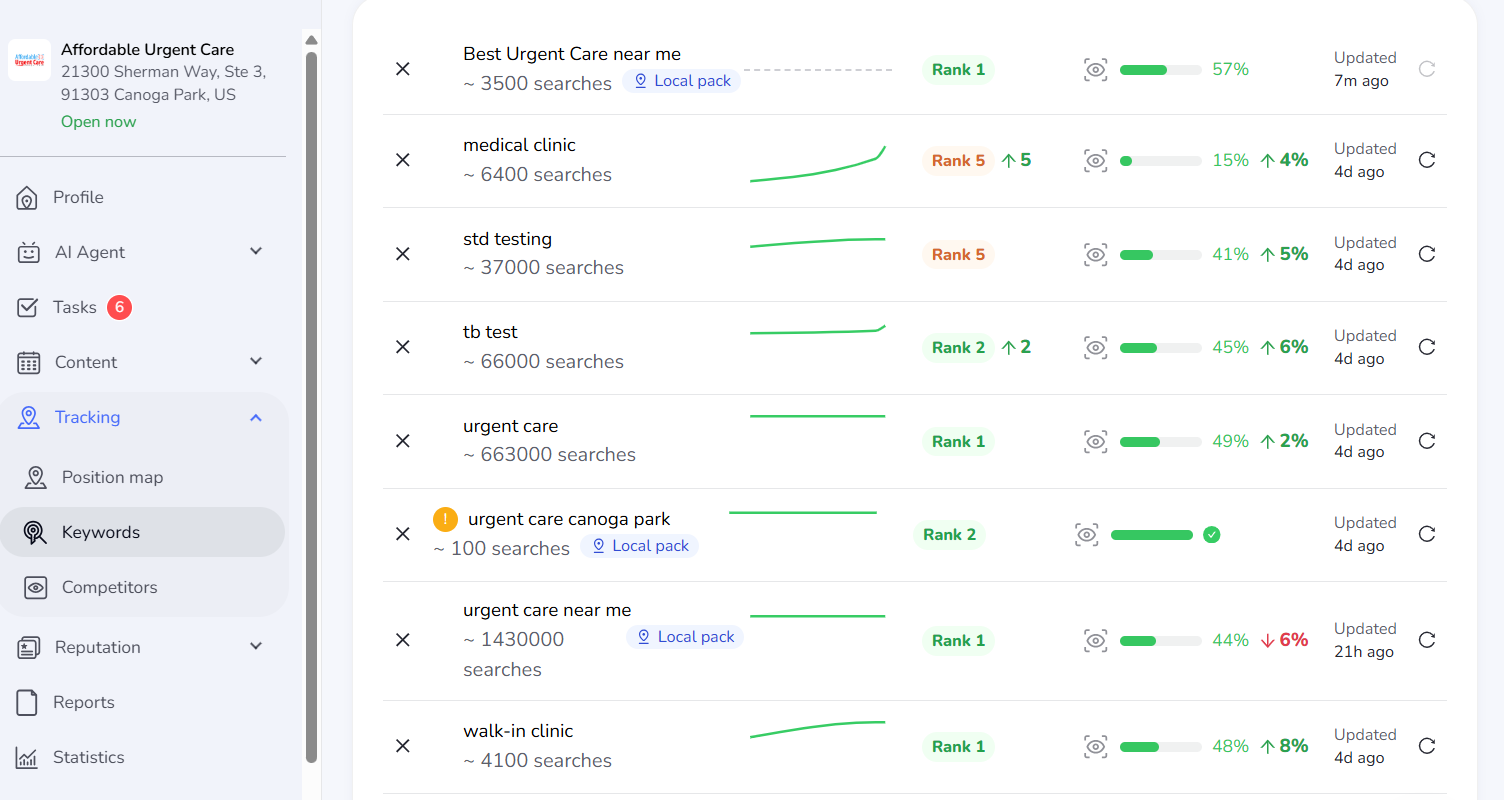Viewport: 1504px width, 800px height.
Task: Delete the walk-in clinic keyword row
Action: tap(403, 746)
